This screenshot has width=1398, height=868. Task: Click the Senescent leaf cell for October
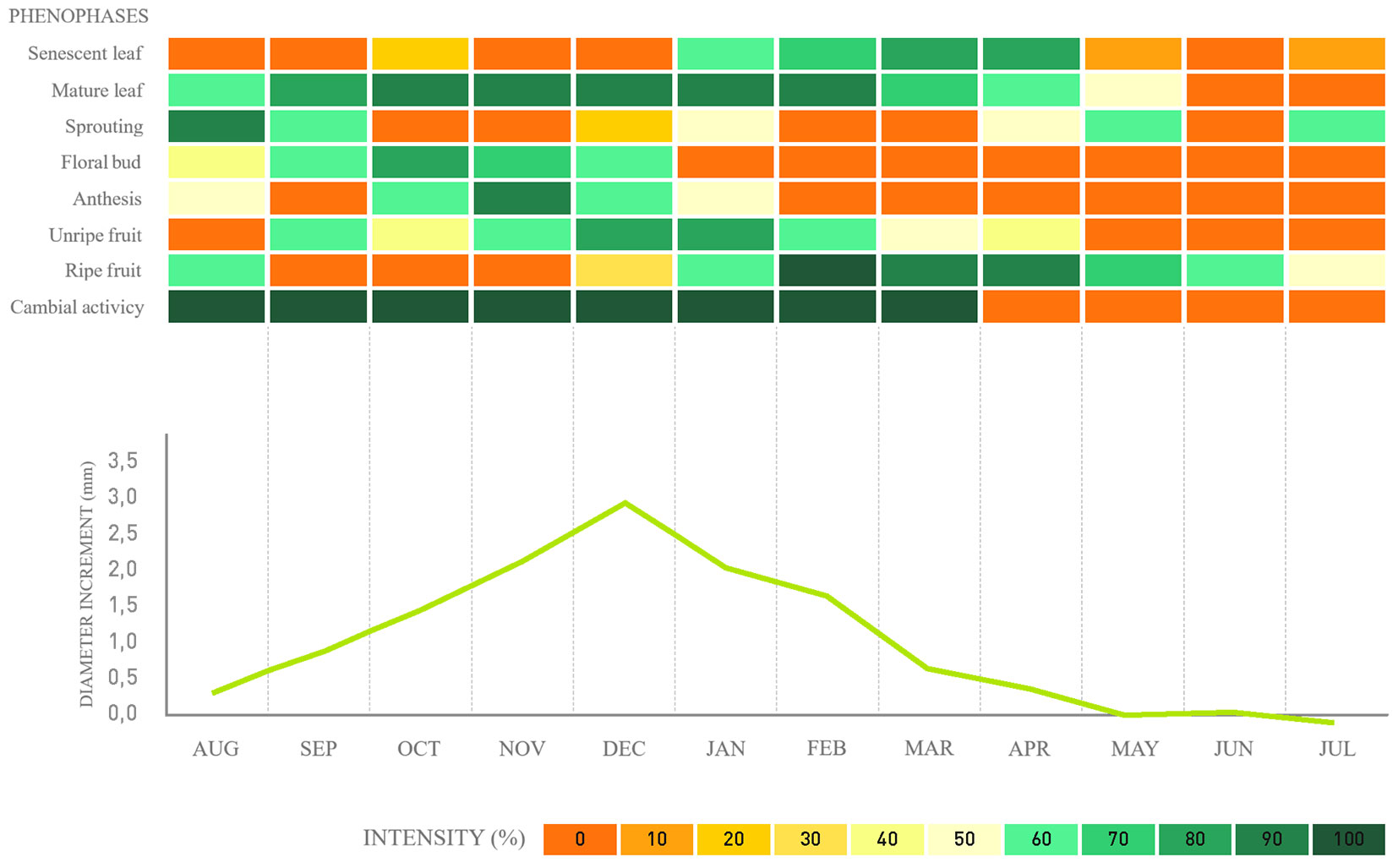(x=420, y=53)
